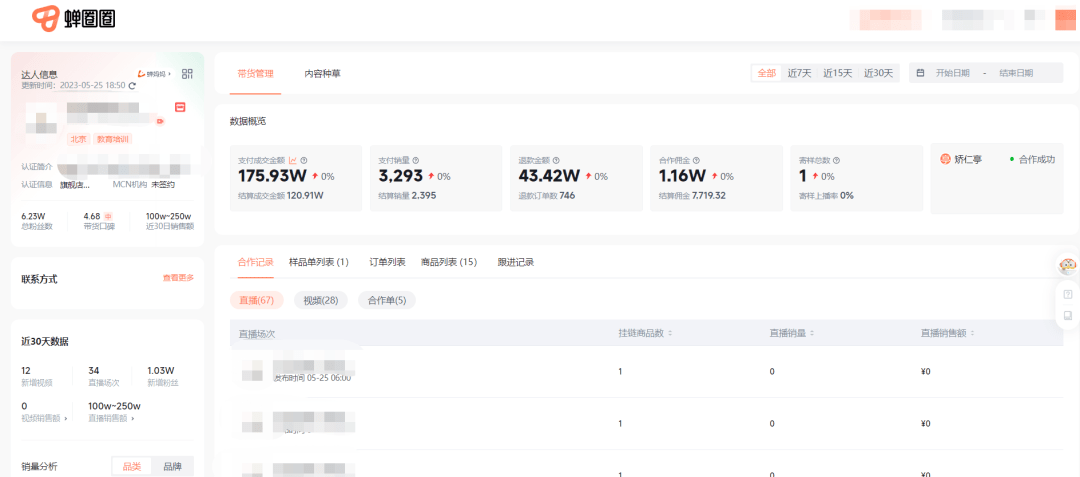This screenshot has height=477, width=1080.
Task: Select the 视频(28) filter pill
Action: pyautogui.click(x=321, y=300)
